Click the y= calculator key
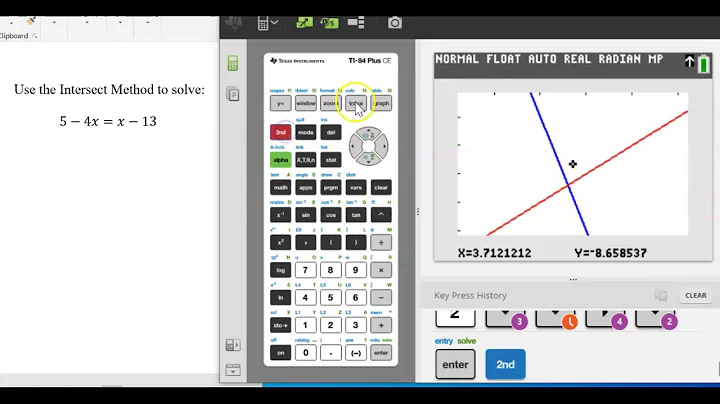Image resolution: width=720 pixels, height=404 pixels. click(x=281, y=103)
